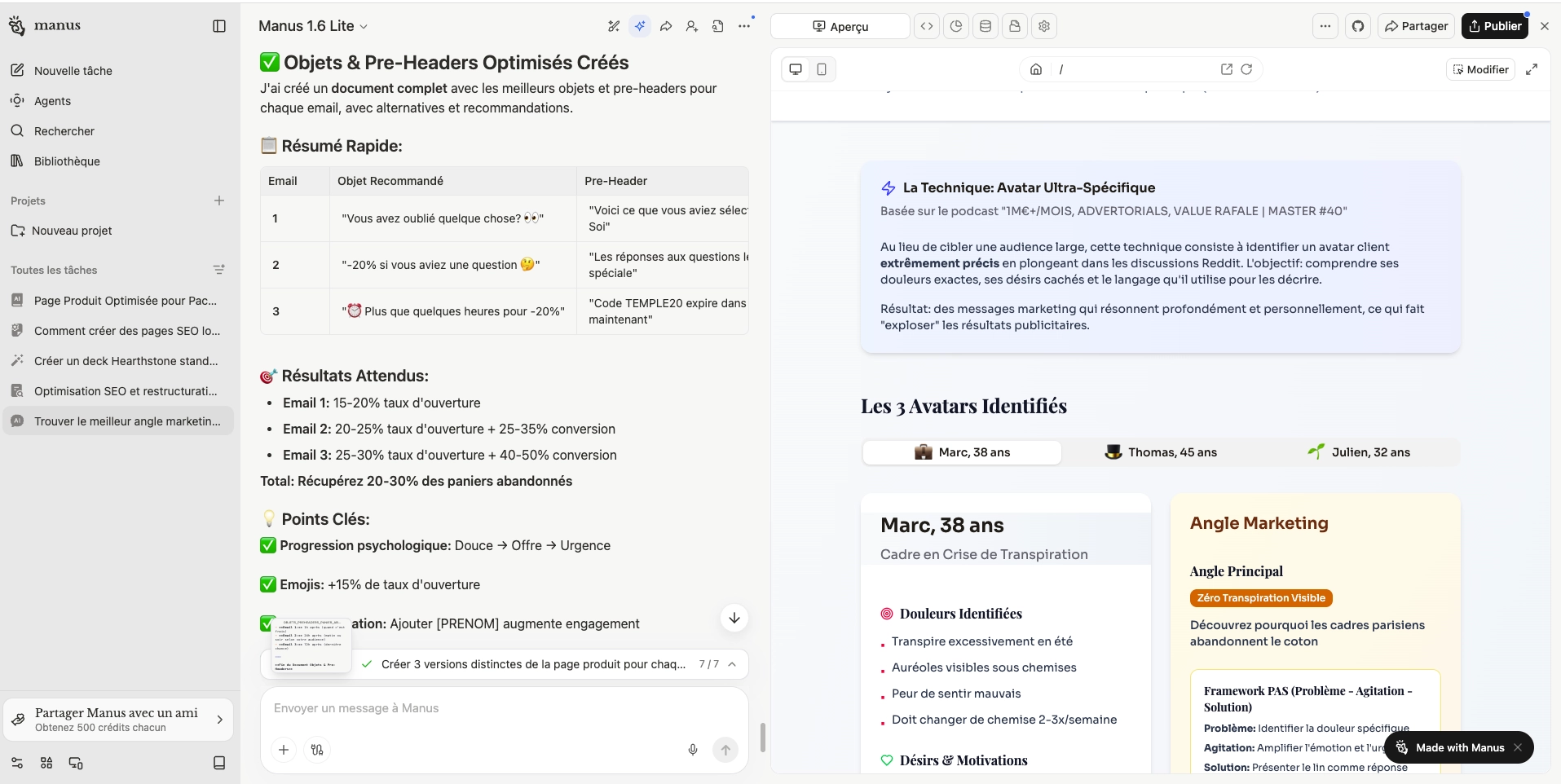Screen dimensions: 1561x784
Task: Open the database icon in preview toolbar
Action: pyautogui.click(x=985, y=26)
